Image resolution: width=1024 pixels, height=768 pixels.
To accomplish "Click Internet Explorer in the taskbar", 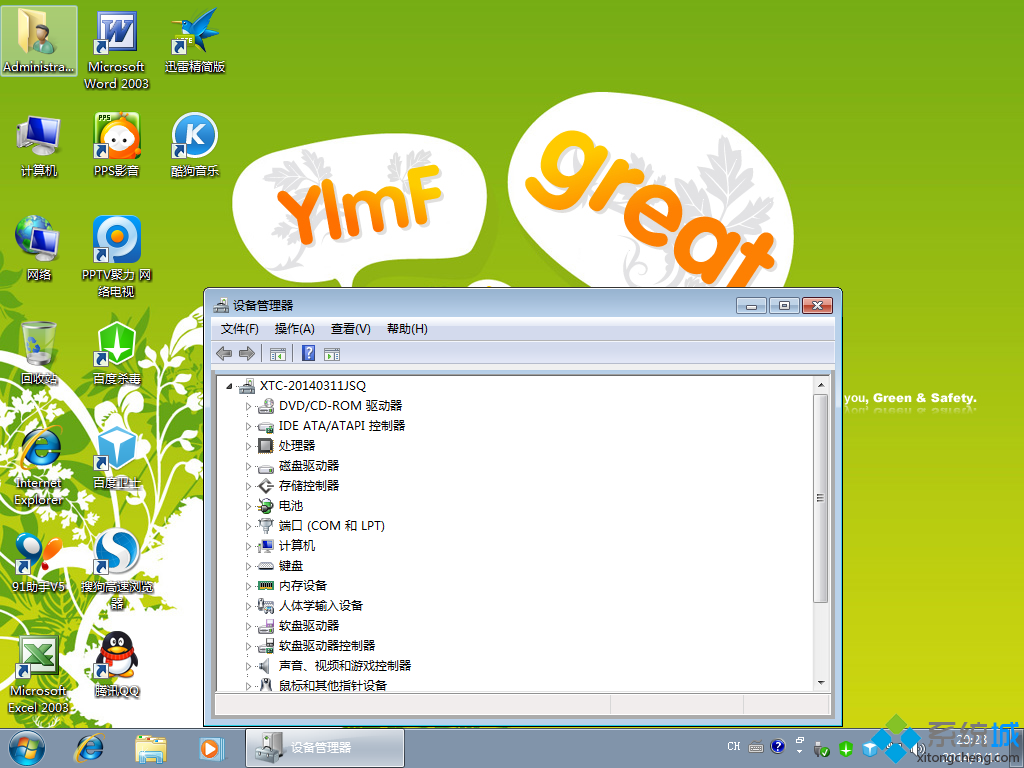I will [90, 747].
